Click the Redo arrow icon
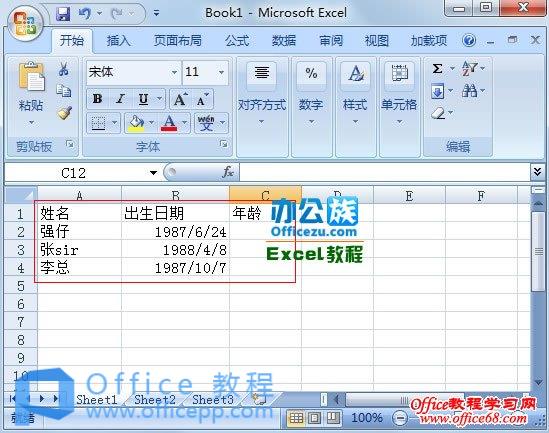 click(117, 14)
